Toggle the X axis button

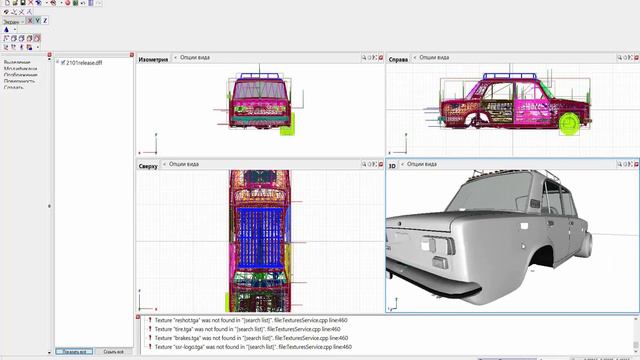click(29, 20)
